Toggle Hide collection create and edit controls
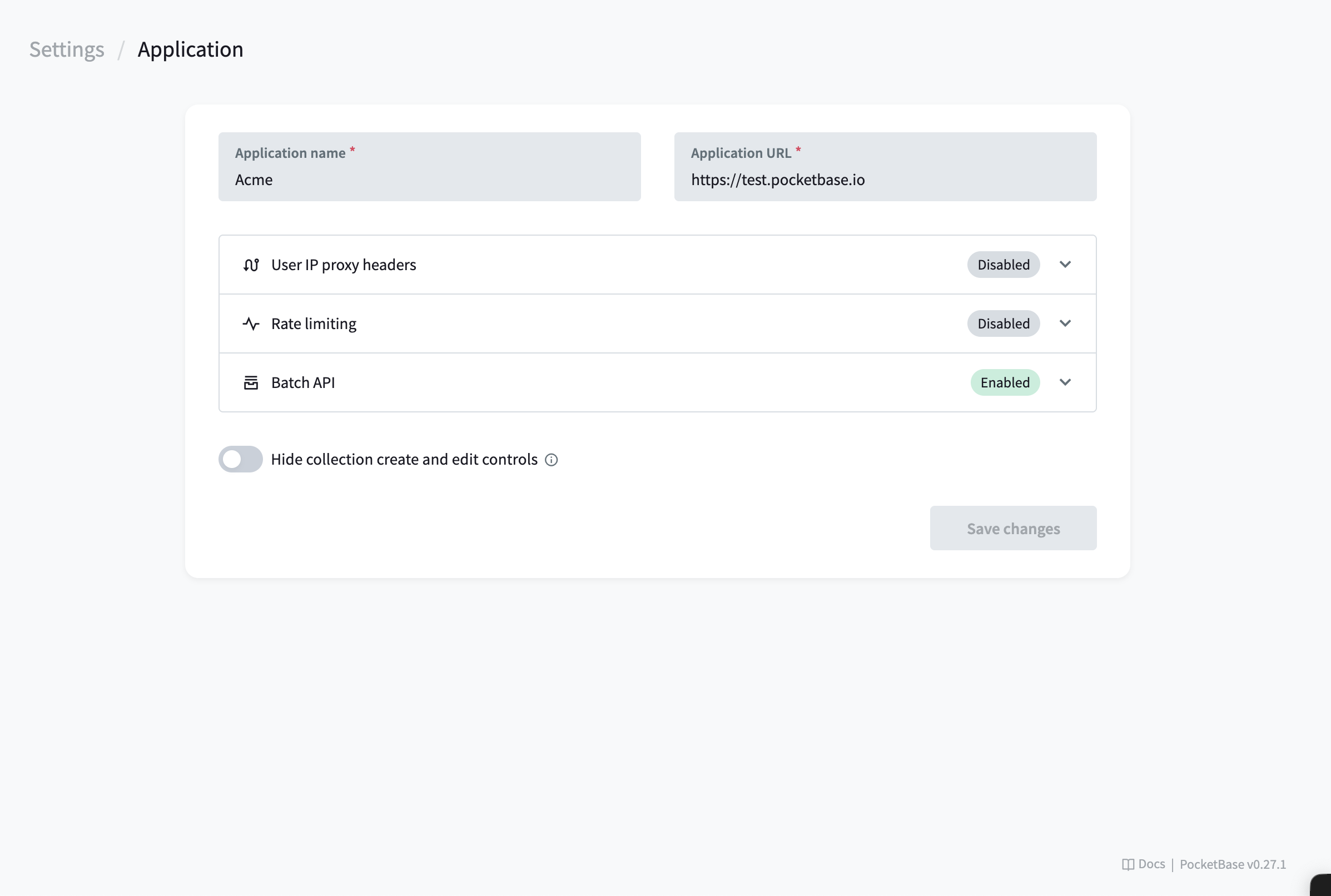 (x=240, y=459)
